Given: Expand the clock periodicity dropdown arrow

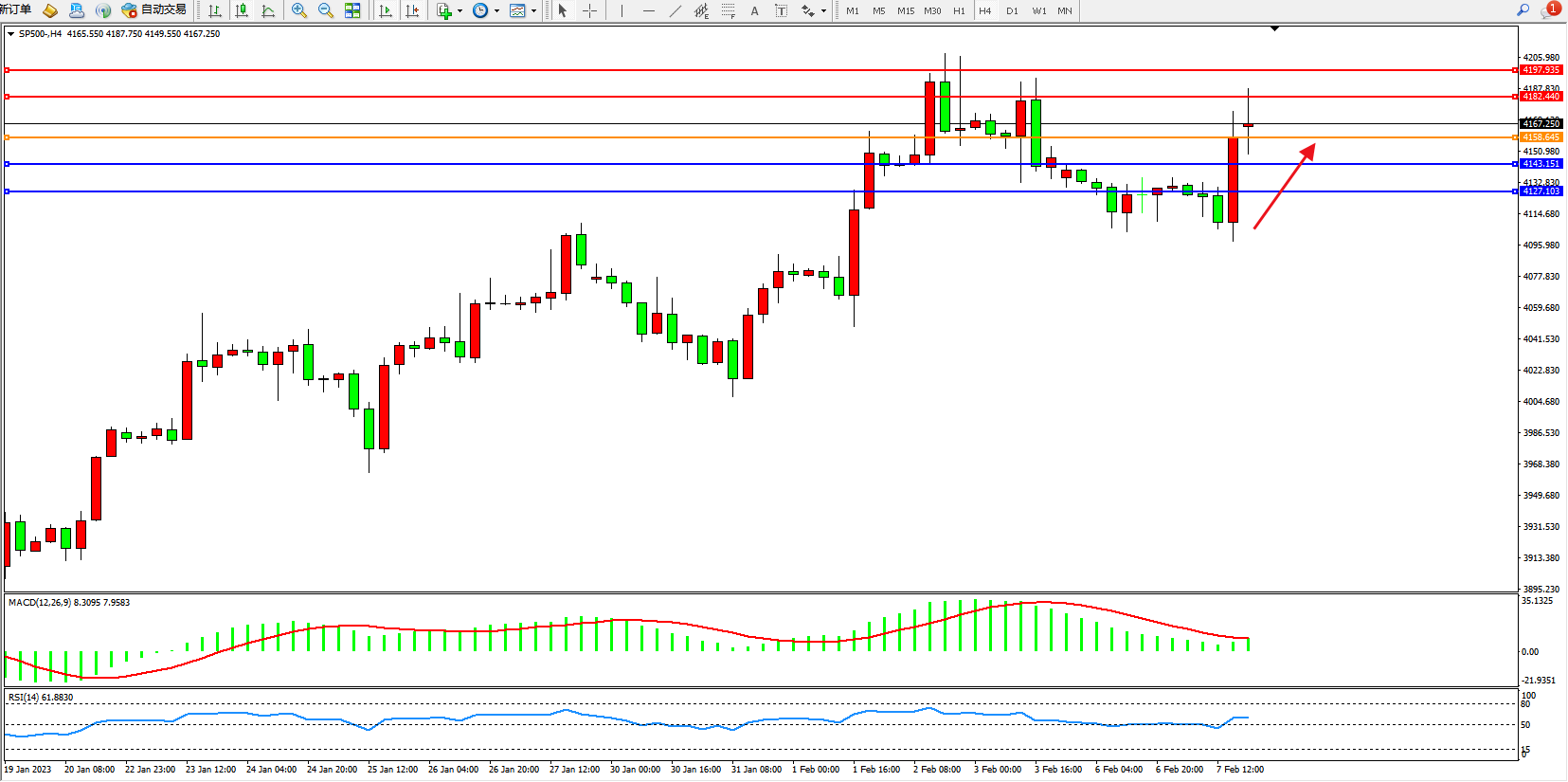Looking at the screenshot, I should coord(496,11).
